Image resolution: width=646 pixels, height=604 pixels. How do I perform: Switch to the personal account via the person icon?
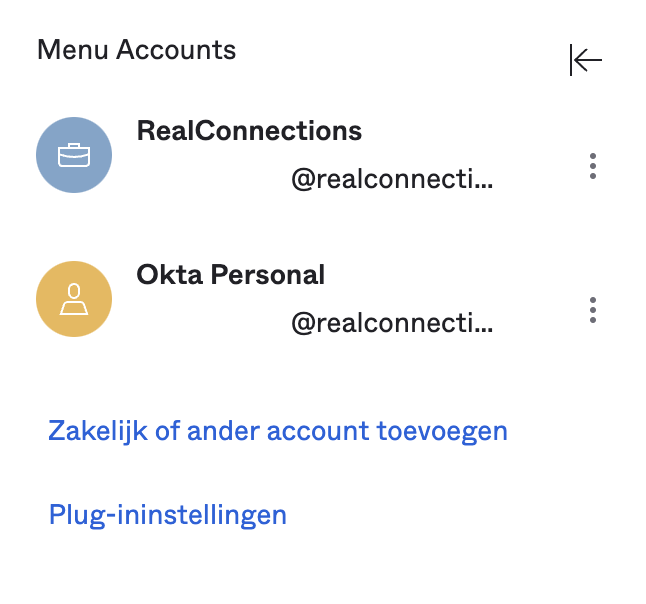(74, 299)
